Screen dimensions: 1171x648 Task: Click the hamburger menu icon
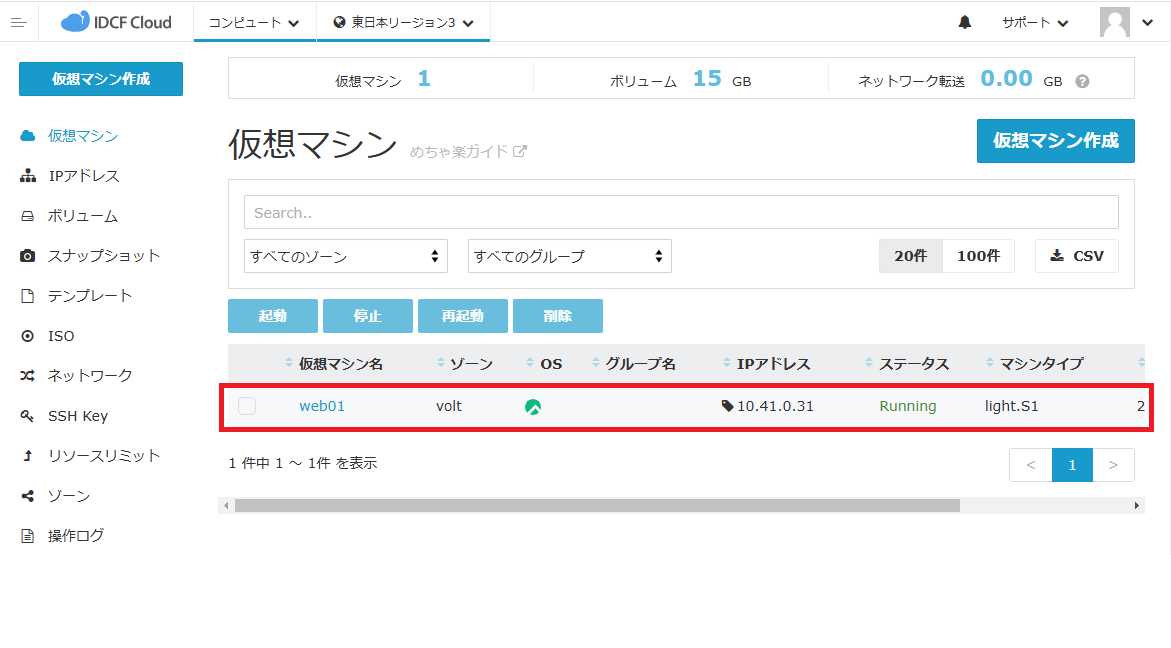pos(18,22)
